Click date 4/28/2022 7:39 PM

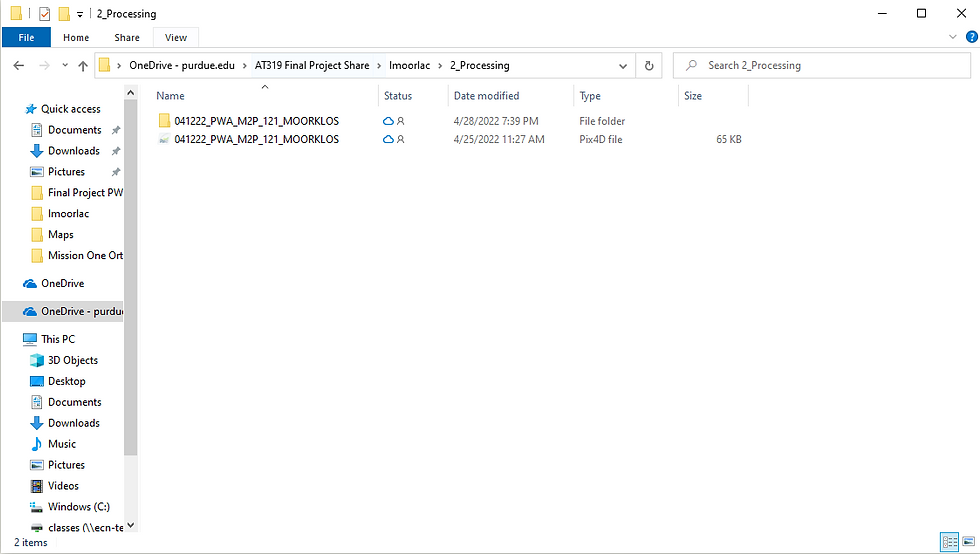(496, 121)
